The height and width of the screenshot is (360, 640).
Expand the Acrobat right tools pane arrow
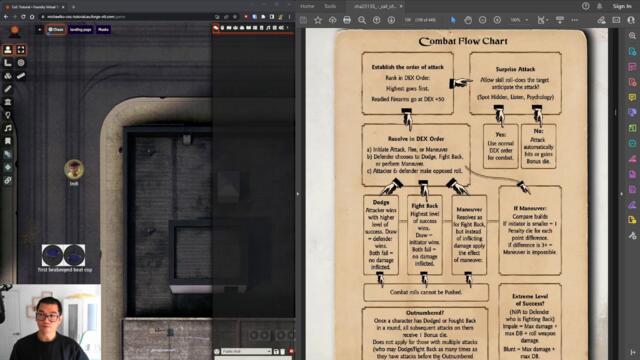622,194
